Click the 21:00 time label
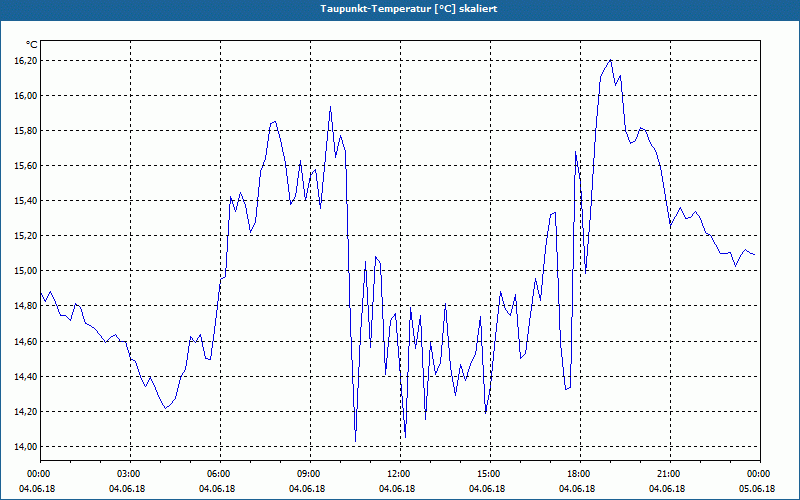Screen dimensions: 800x500 coord(670,474)
